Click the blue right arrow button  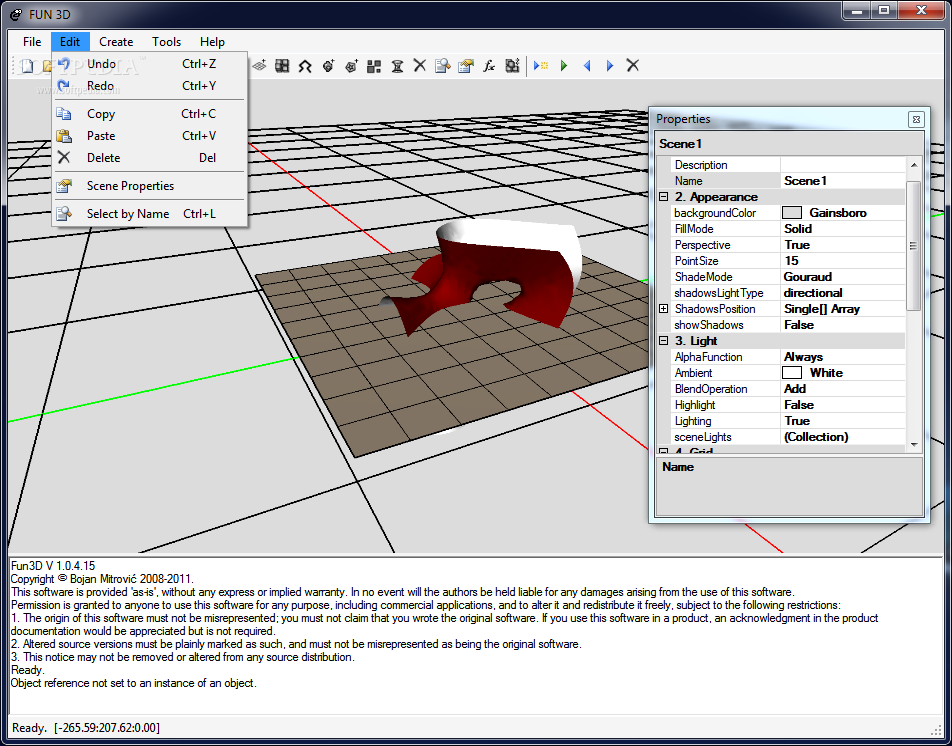(610, 66)
